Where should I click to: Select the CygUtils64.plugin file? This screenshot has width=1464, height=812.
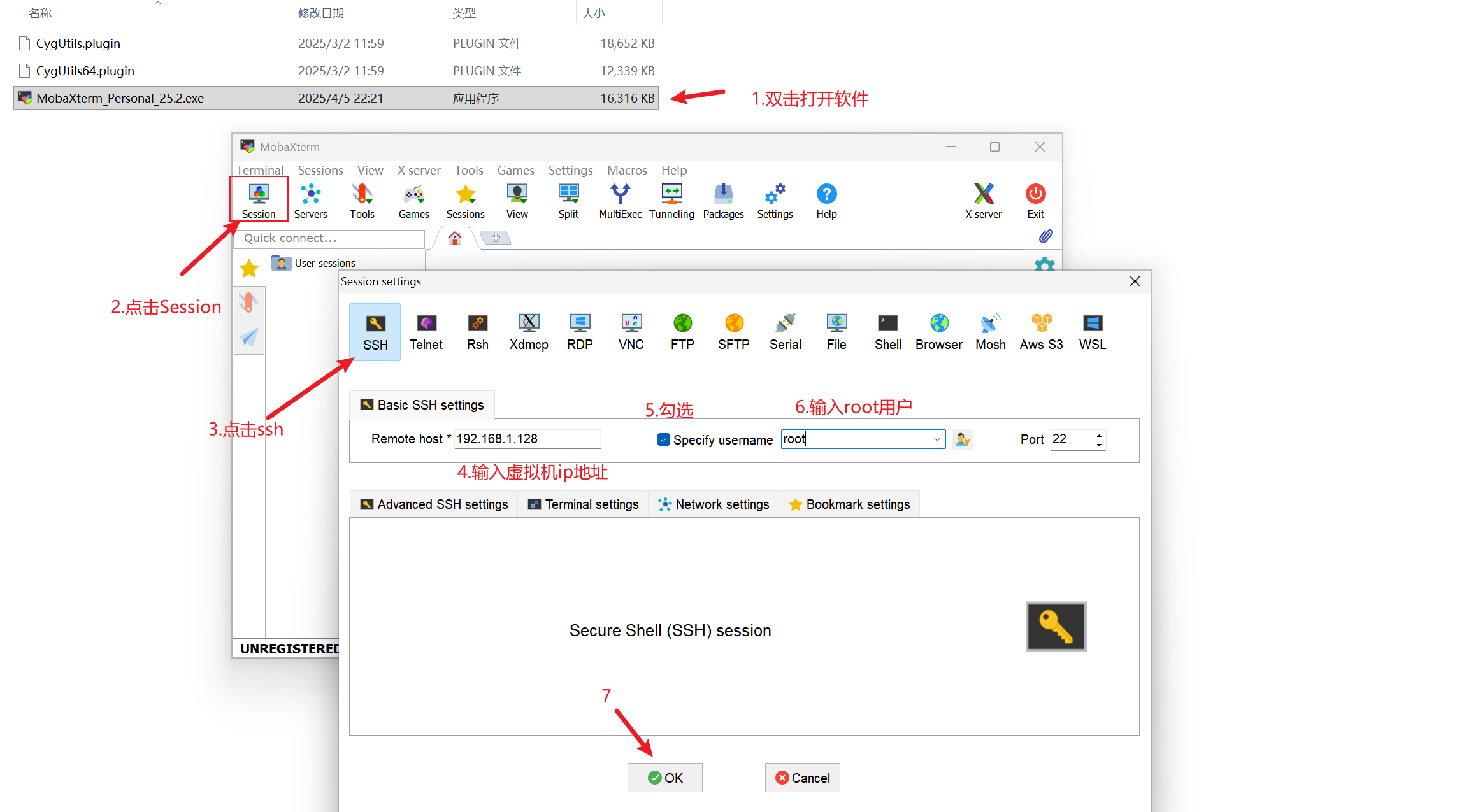[x=336, y=71]
